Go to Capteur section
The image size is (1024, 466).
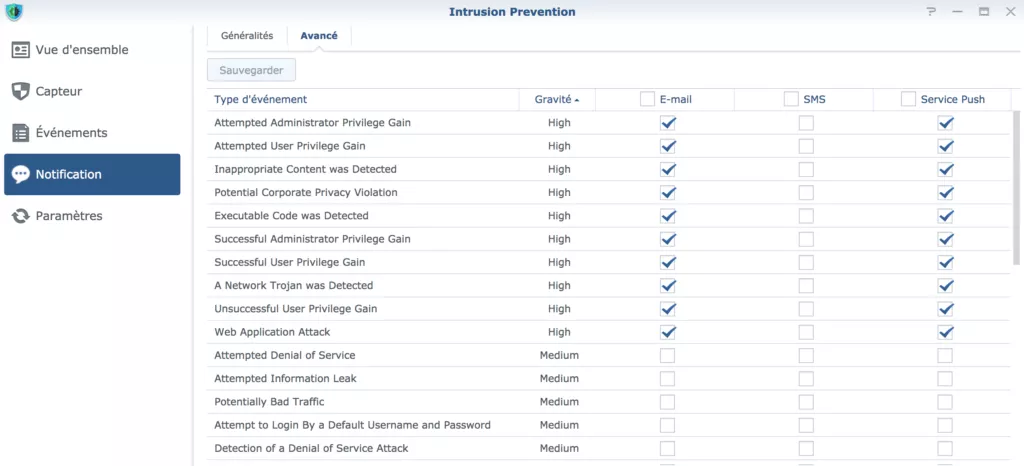(92, 91)
